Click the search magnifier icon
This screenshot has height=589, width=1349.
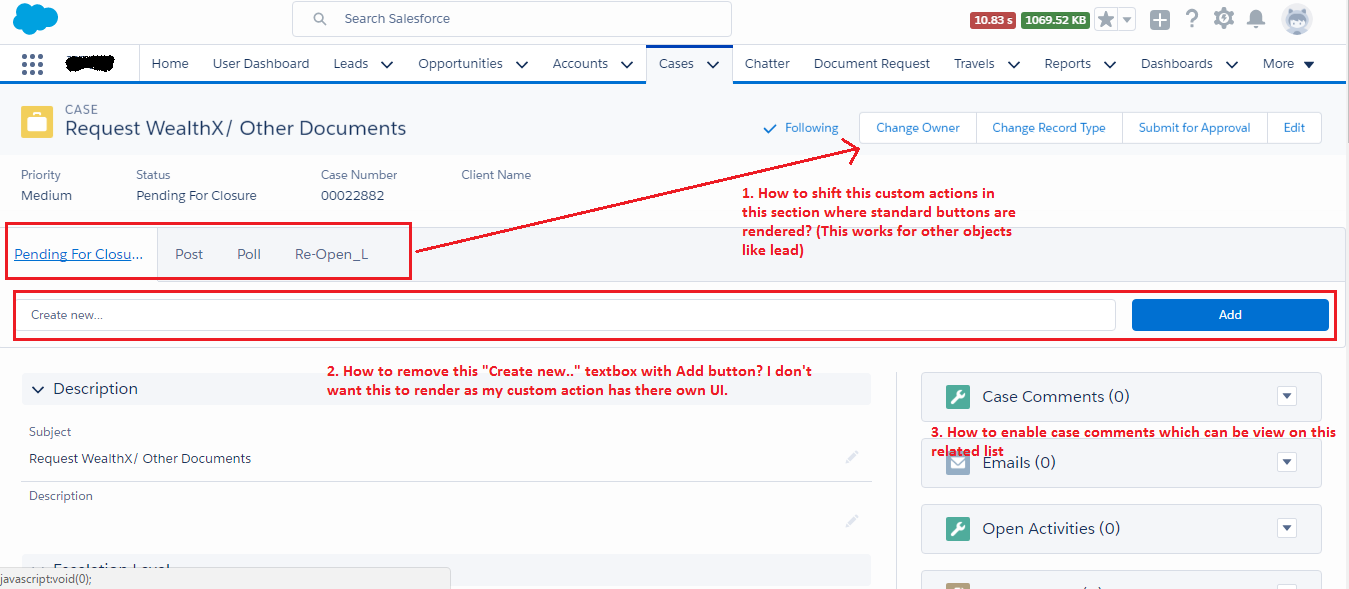[x=320, y=19]
